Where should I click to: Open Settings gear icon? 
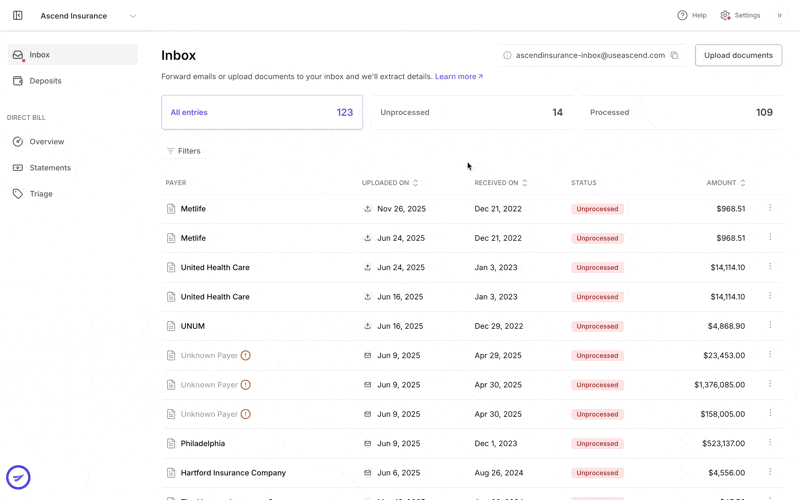(x=725, y=15)
